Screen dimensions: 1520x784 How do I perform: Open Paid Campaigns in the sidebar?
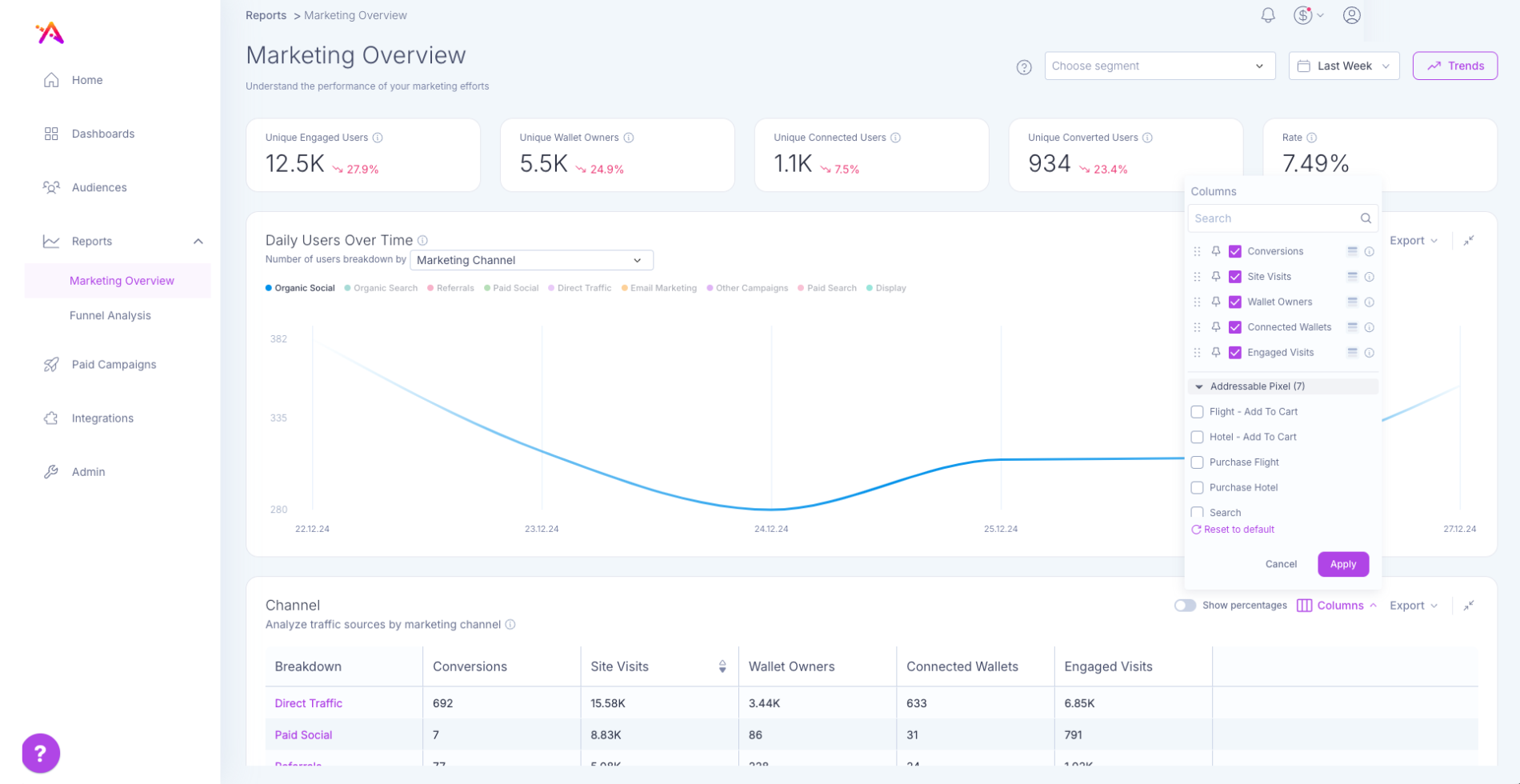(x=114, y=364)
